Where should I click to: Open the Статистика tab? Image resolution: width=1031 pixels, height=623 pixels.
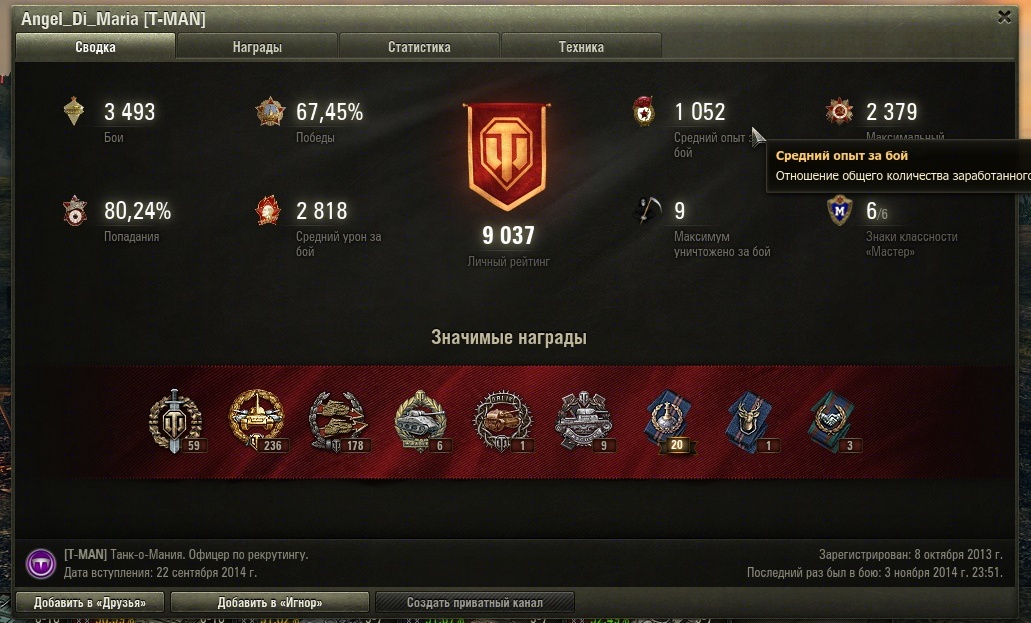point(419,47)
